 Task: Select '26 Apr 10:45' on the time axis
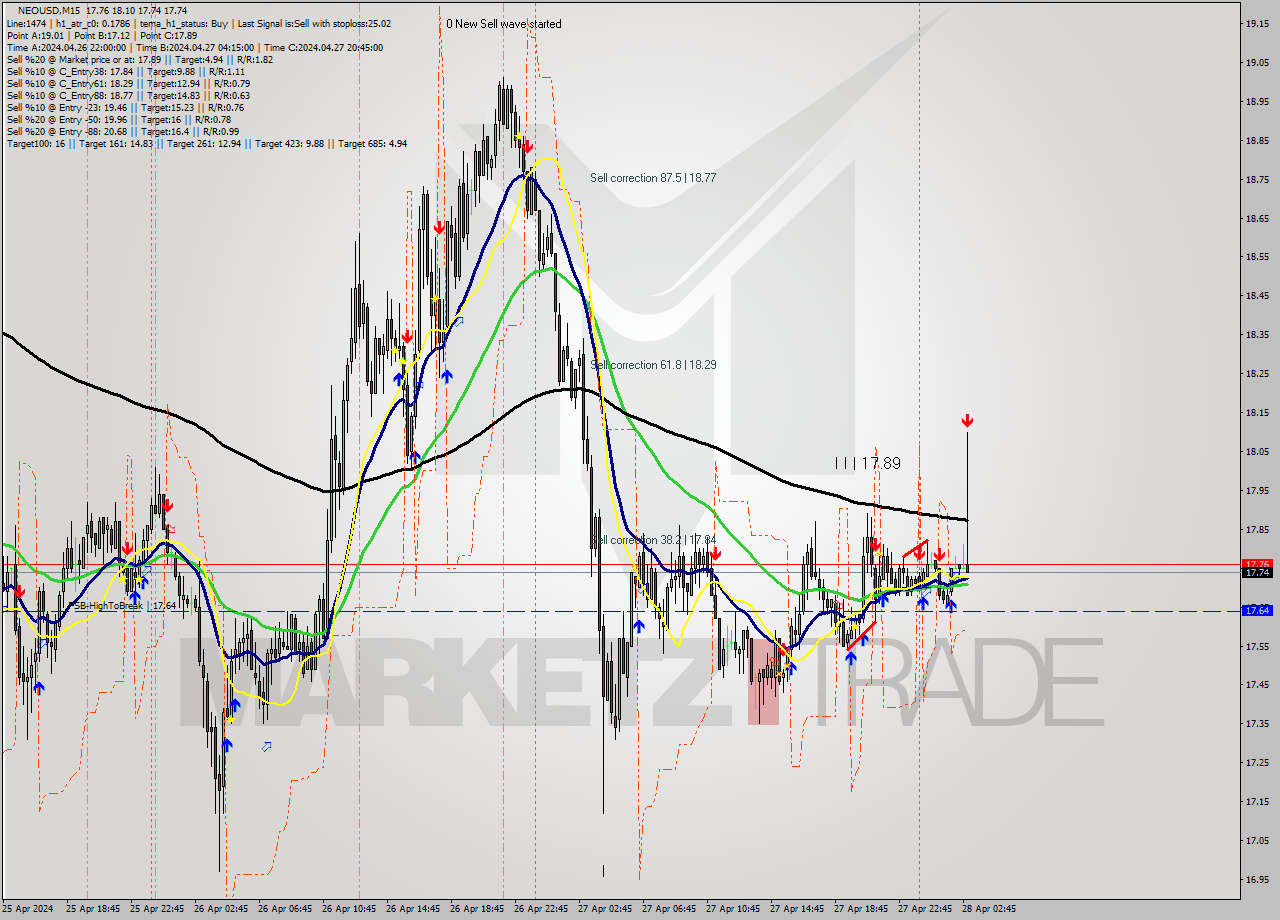350,909
